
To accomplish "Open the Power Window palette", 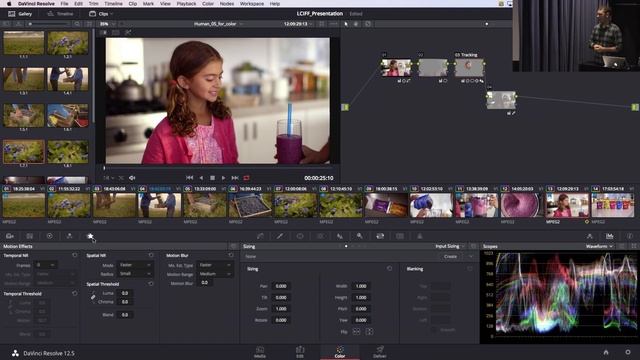I will [x=300, y=236].
